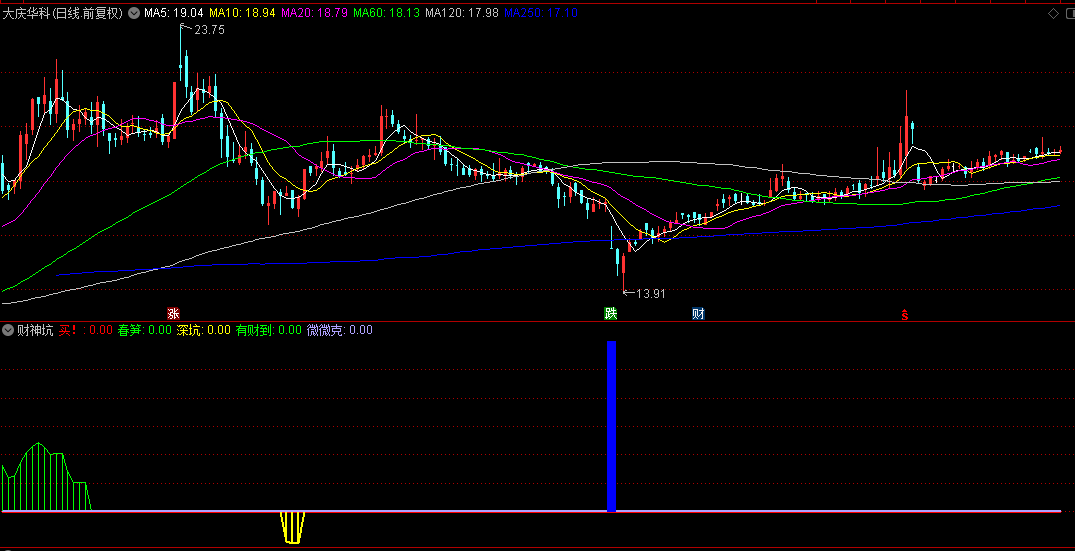Image resolution: width=1075 pixels, height=551 pixels.
Task: Click the MA5: 19.04 indicator label
Action: point(173,12)
